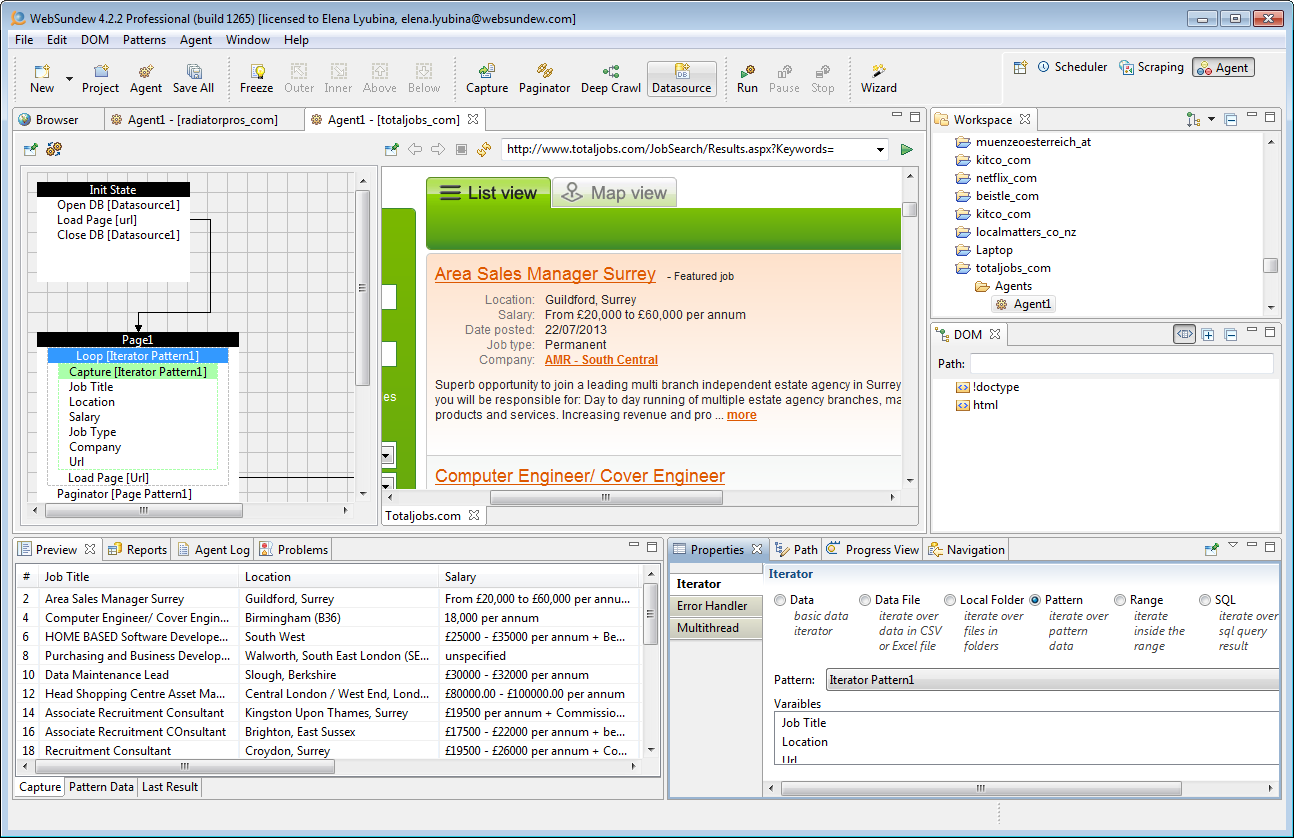Click the DOM Path input field

click(x=1121, y=363)
